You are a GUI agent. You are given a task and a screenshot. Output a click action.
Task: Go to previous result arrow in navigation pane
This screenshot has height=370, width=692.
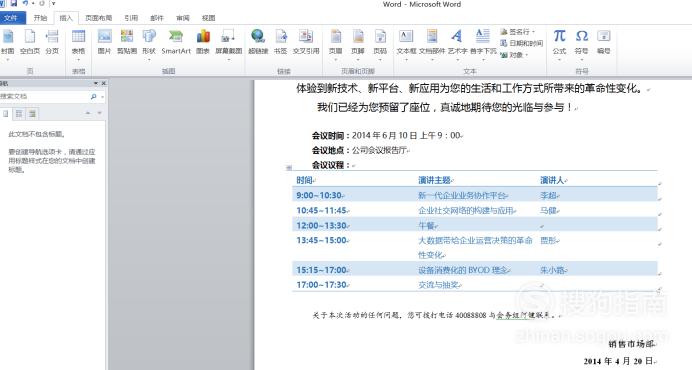pos(88,113)
